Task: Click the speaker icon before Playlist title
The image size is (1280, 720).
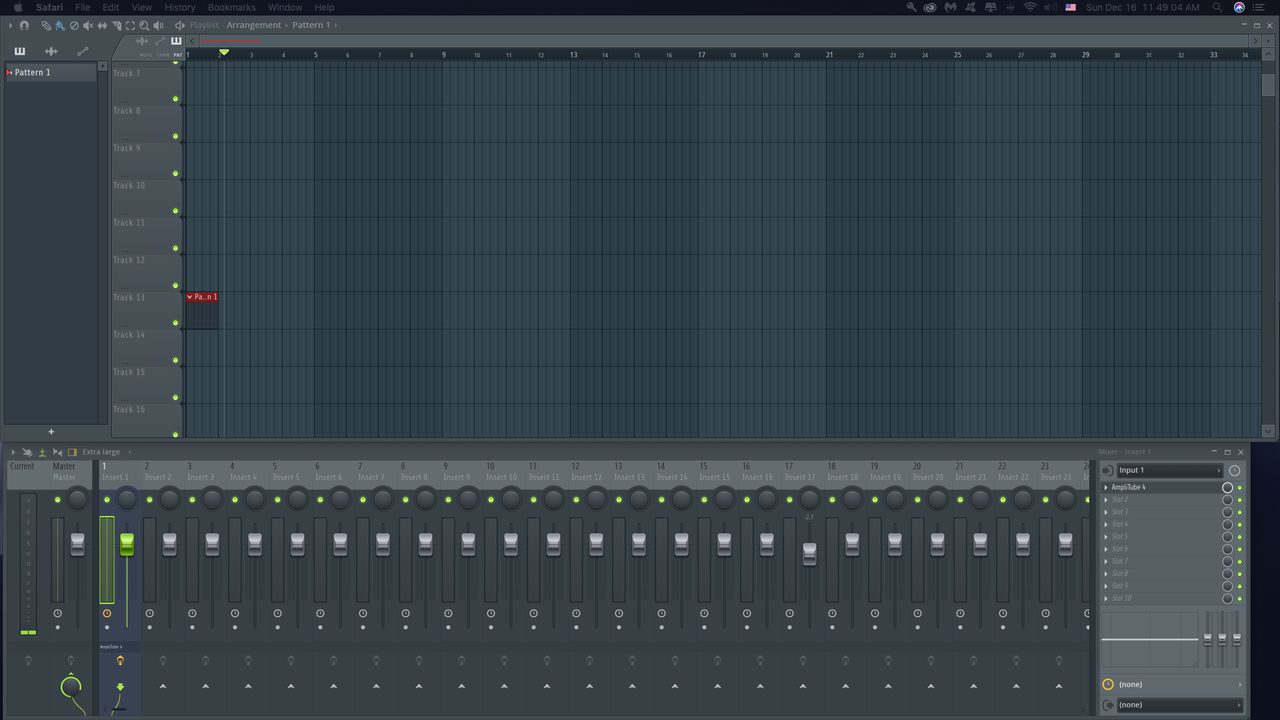Action: [x=180, y=25]
